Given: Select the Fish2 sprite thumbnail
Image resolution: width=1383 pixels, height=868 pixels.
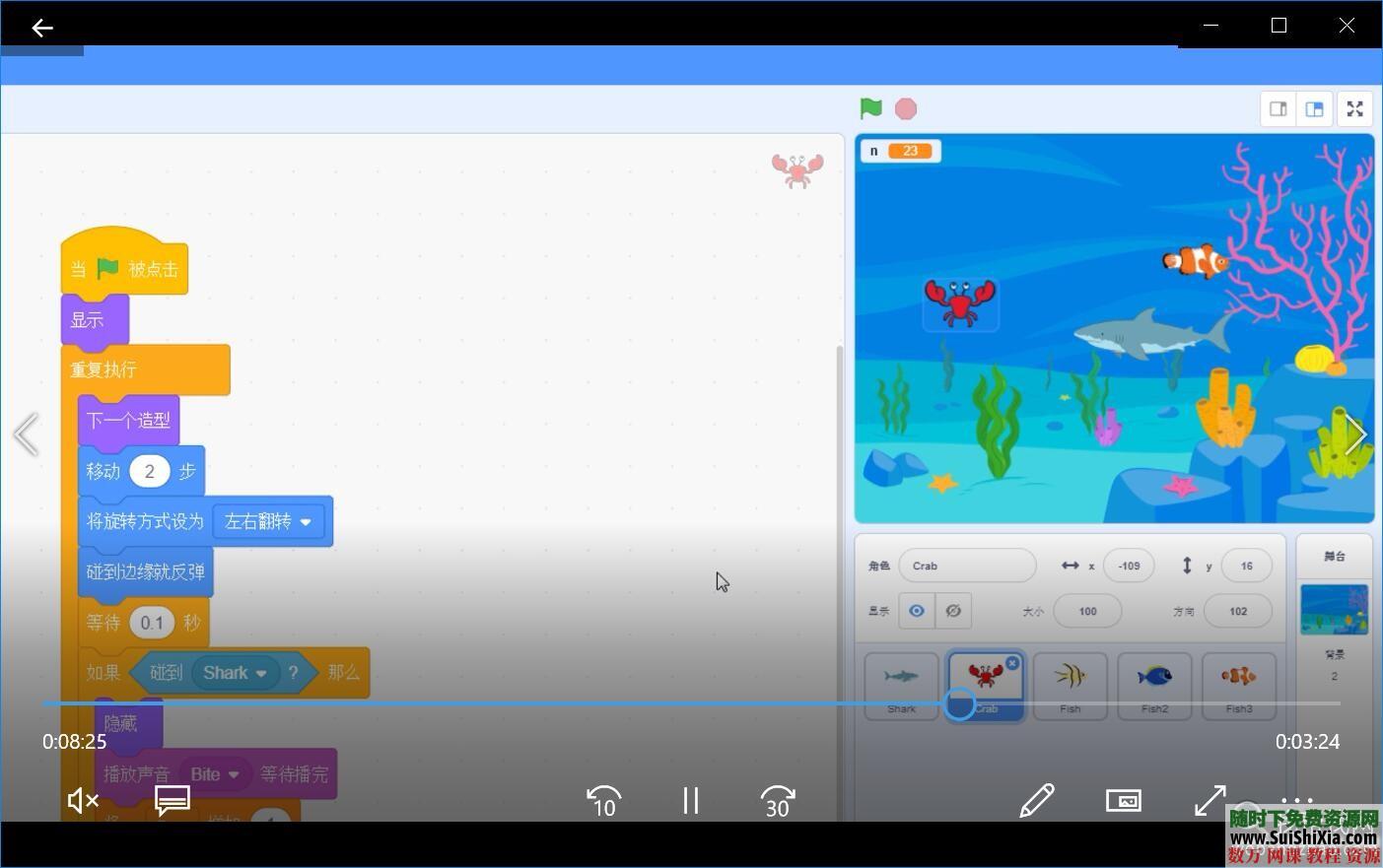Looking at the screenshot, I should (1154, 686).
